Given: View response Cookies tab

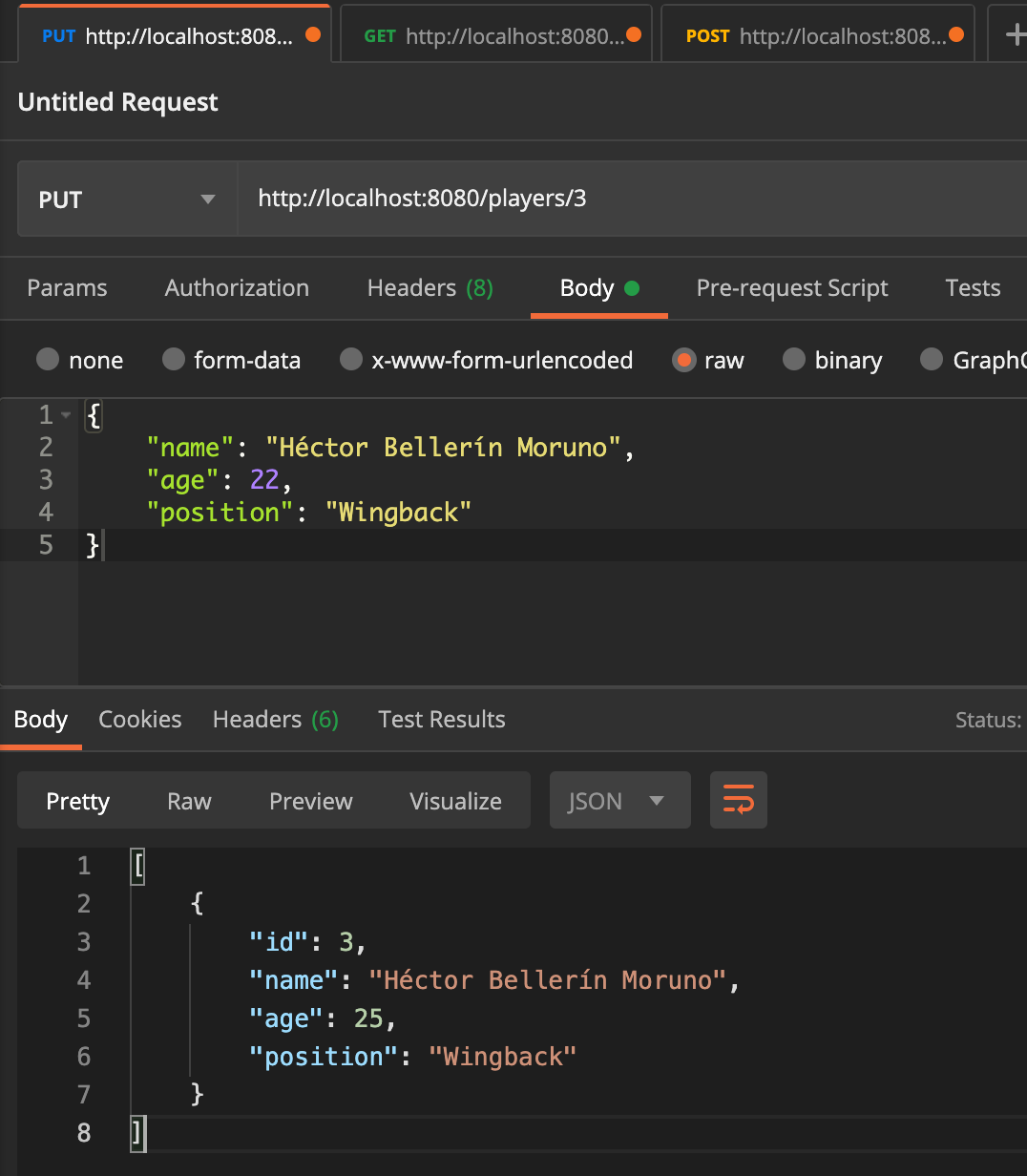Looking at the screenshot, I should coord(139,720).
